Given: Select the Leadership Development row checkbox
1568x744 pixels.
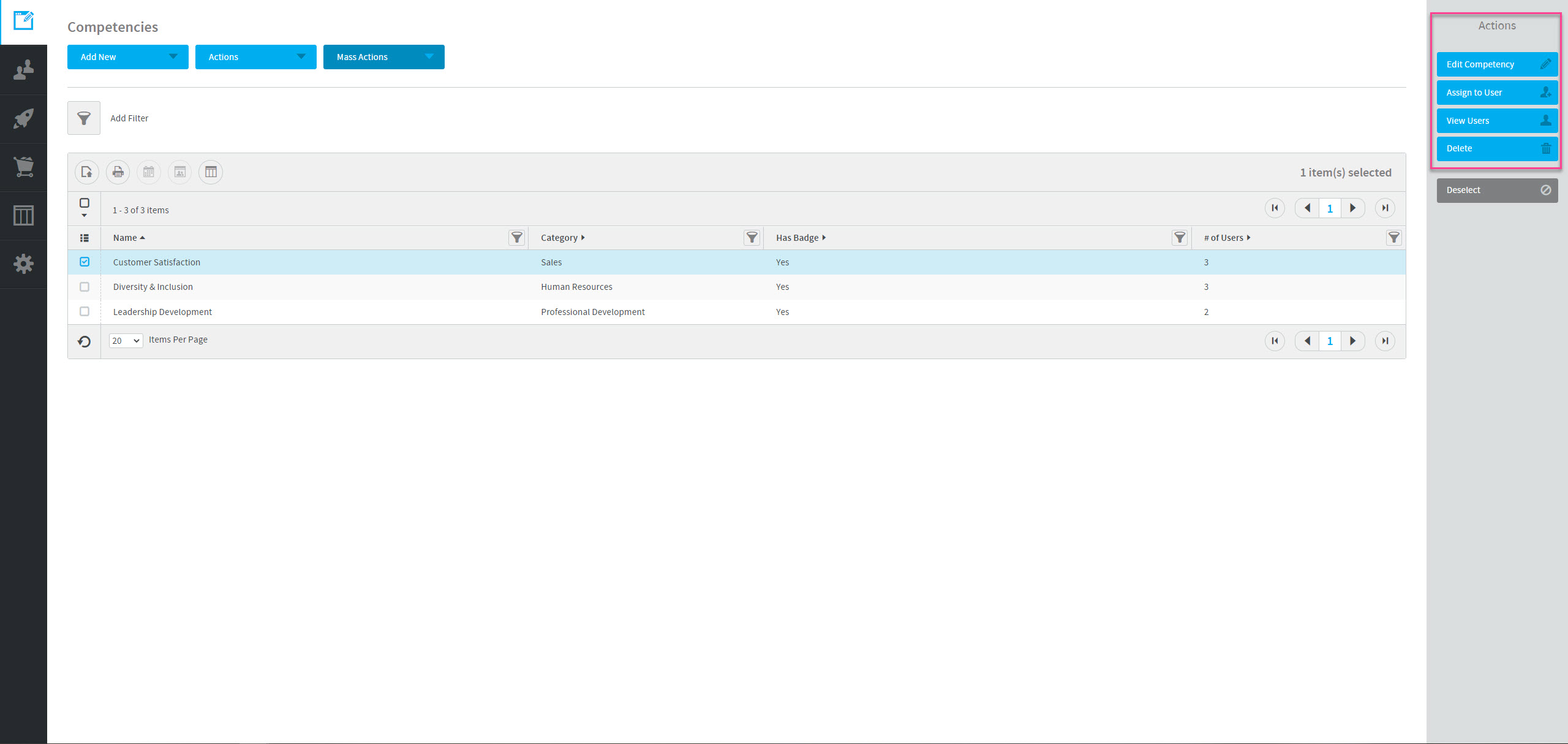Looking at the screenshot, I should (85, 311).
